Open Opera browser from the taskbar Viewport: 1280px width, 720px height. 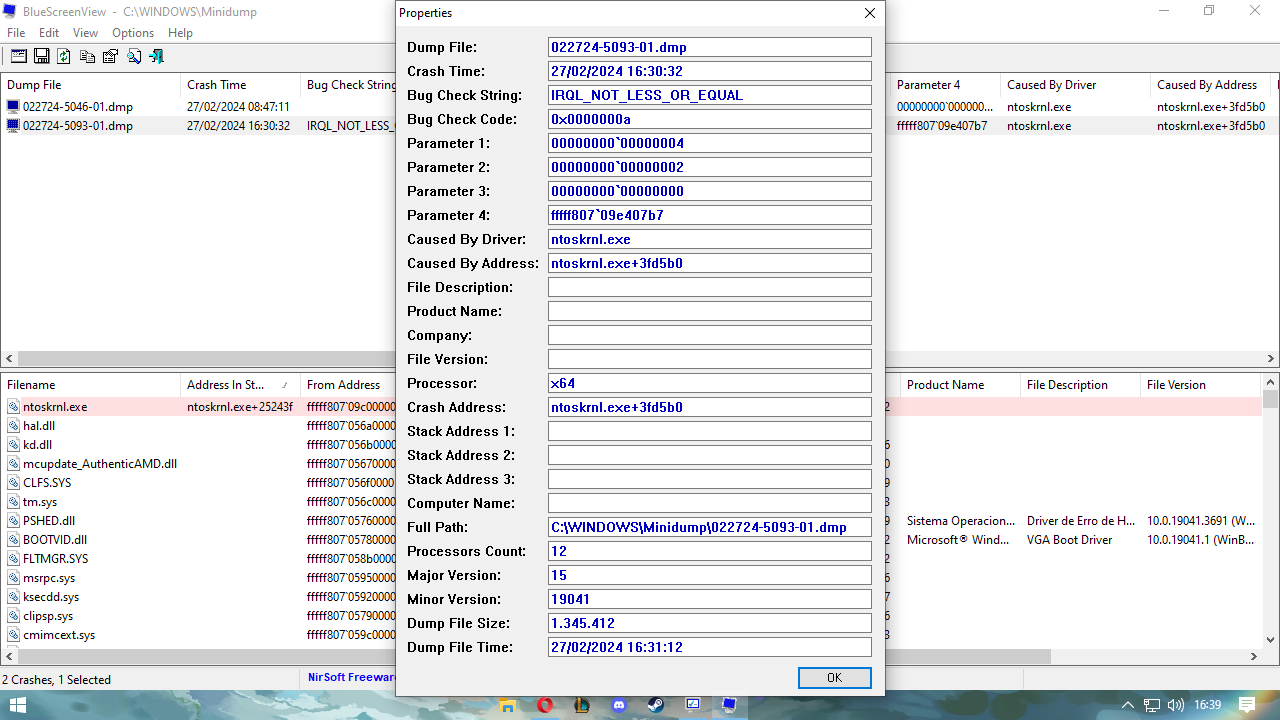(x=544, y=705)
